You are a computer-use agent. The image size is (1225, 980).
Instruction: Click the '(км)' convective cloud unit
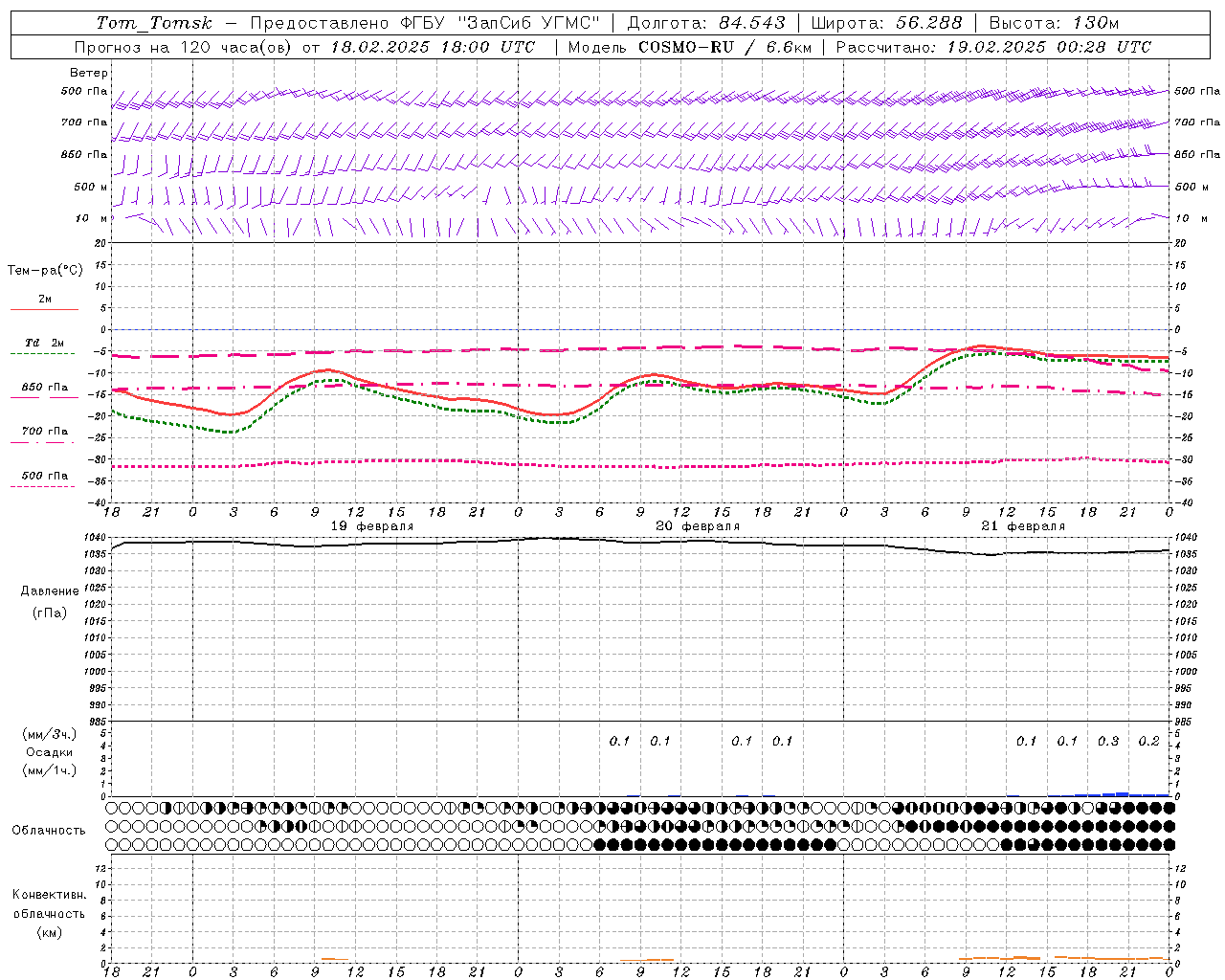(x=49, y=932)
